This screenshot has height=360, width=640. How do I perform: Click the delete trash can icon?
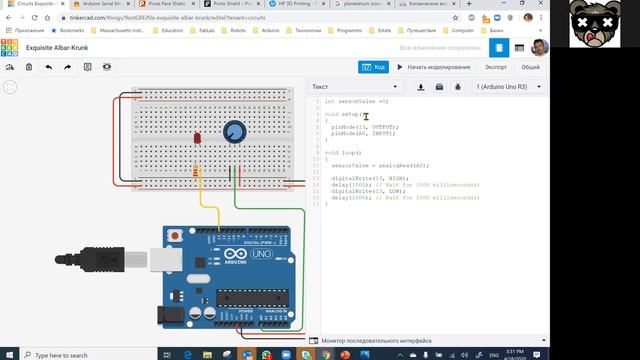pos(29,67)
